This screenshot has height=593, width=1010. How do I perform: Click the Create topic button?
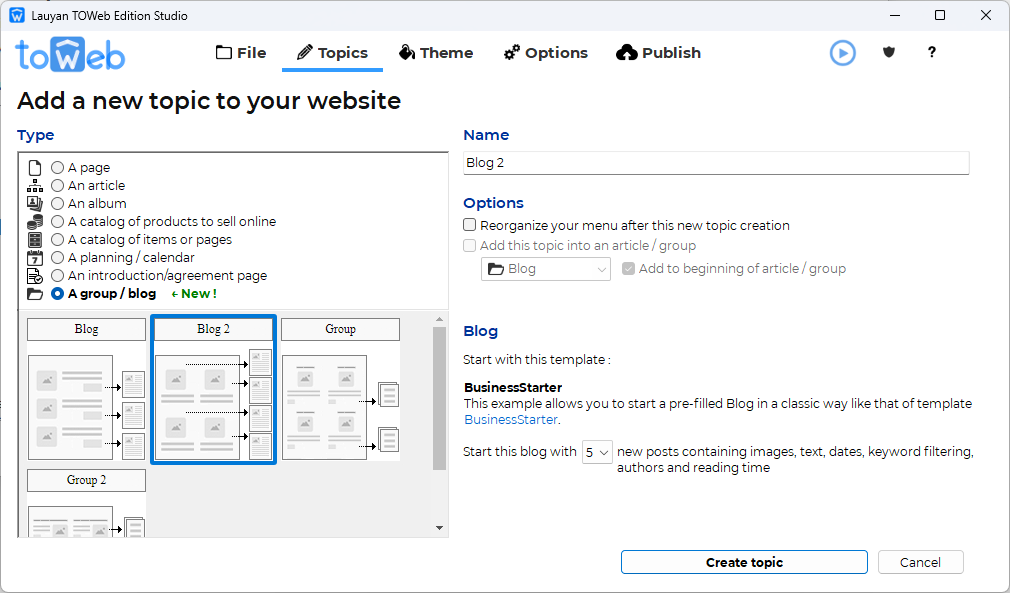coord(744,562)
